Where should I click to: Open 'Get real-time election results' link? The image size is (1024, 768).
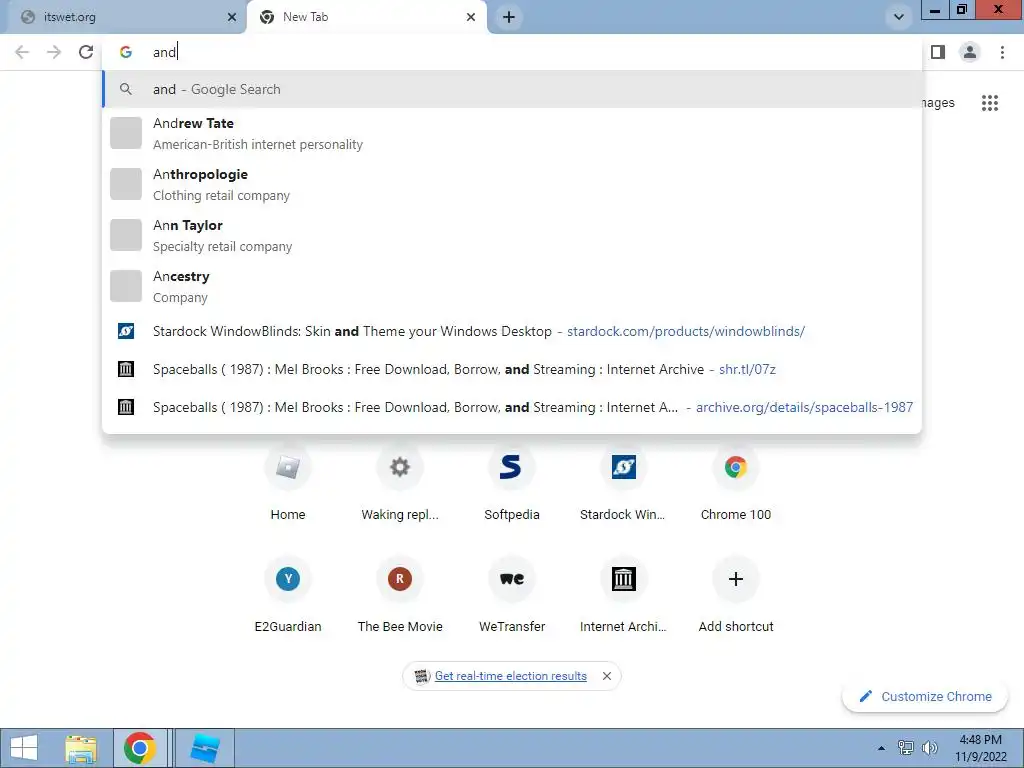pos(511,676)
